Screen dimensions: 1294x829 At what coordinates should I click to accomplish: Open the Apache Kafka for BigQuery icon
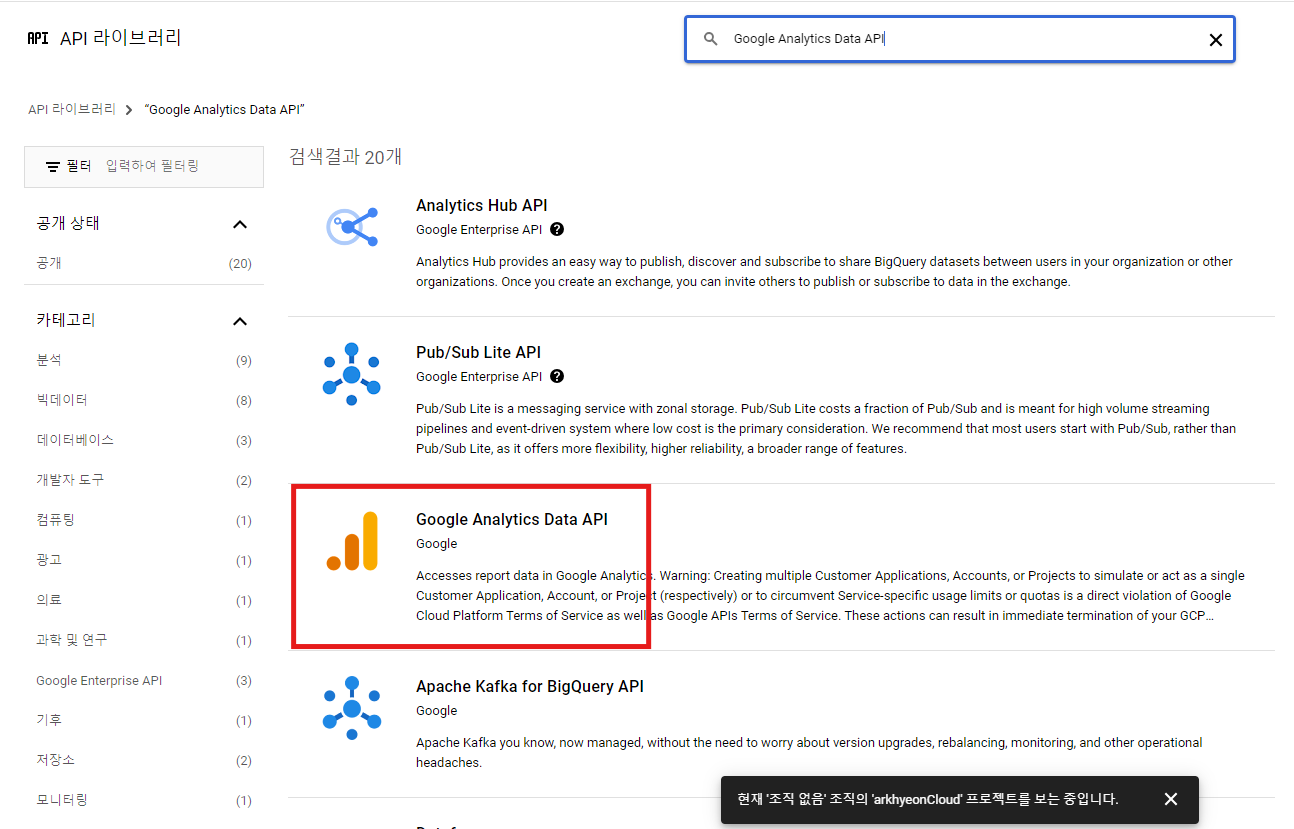coord(352,708)
